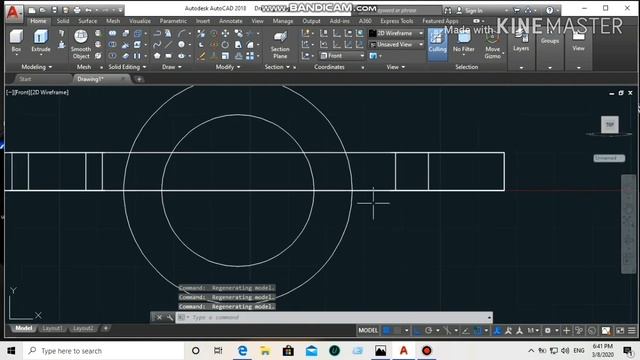Select the Spline tool in Draw panel
Image resolution: width=640 pixels, height=360 pixels.
tap(157, 44)
